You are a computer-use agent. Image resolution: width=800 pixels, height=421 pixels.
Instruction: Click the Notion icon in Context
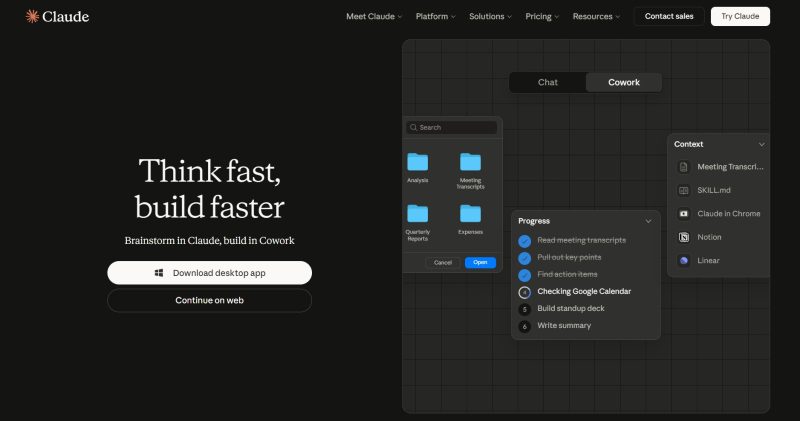point(684,237)
